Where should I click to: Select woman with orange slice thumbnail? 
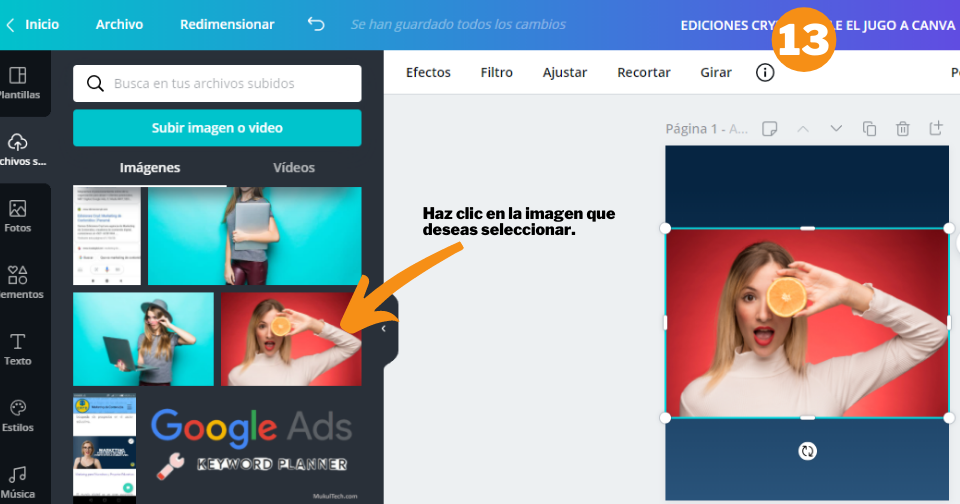291,339
